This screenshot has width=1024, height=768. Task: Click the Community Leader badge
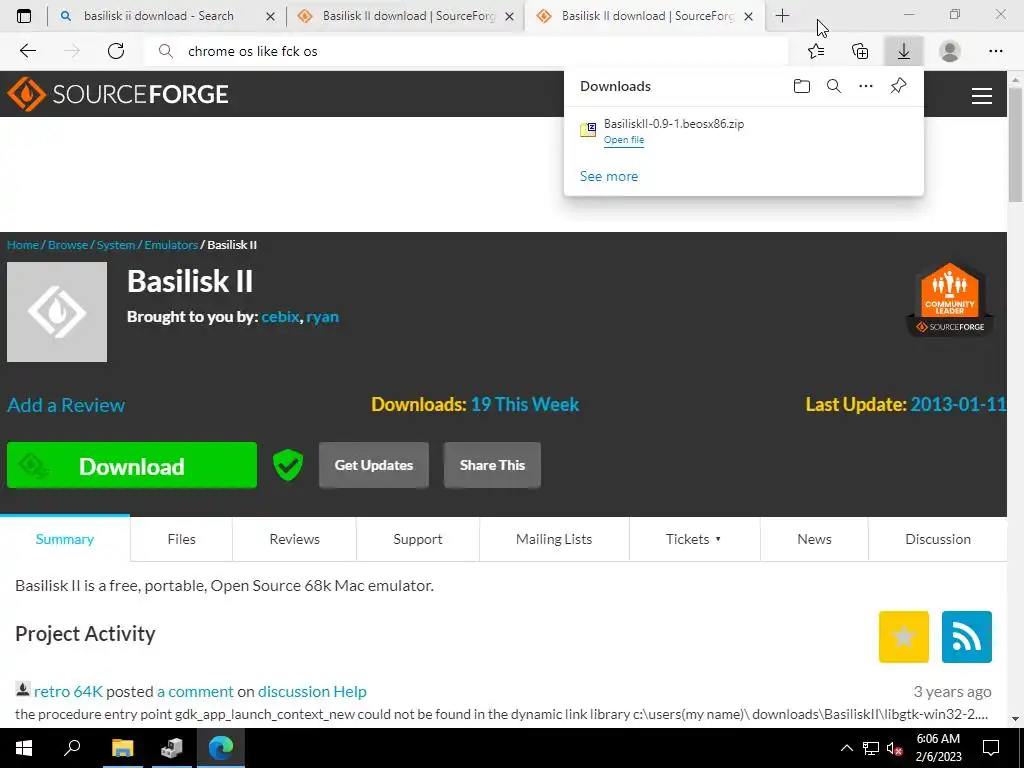950,300
